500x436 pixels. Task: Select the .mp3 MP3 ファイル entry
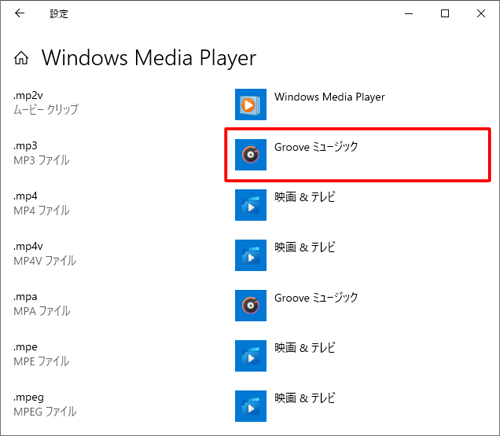[41, 153]
